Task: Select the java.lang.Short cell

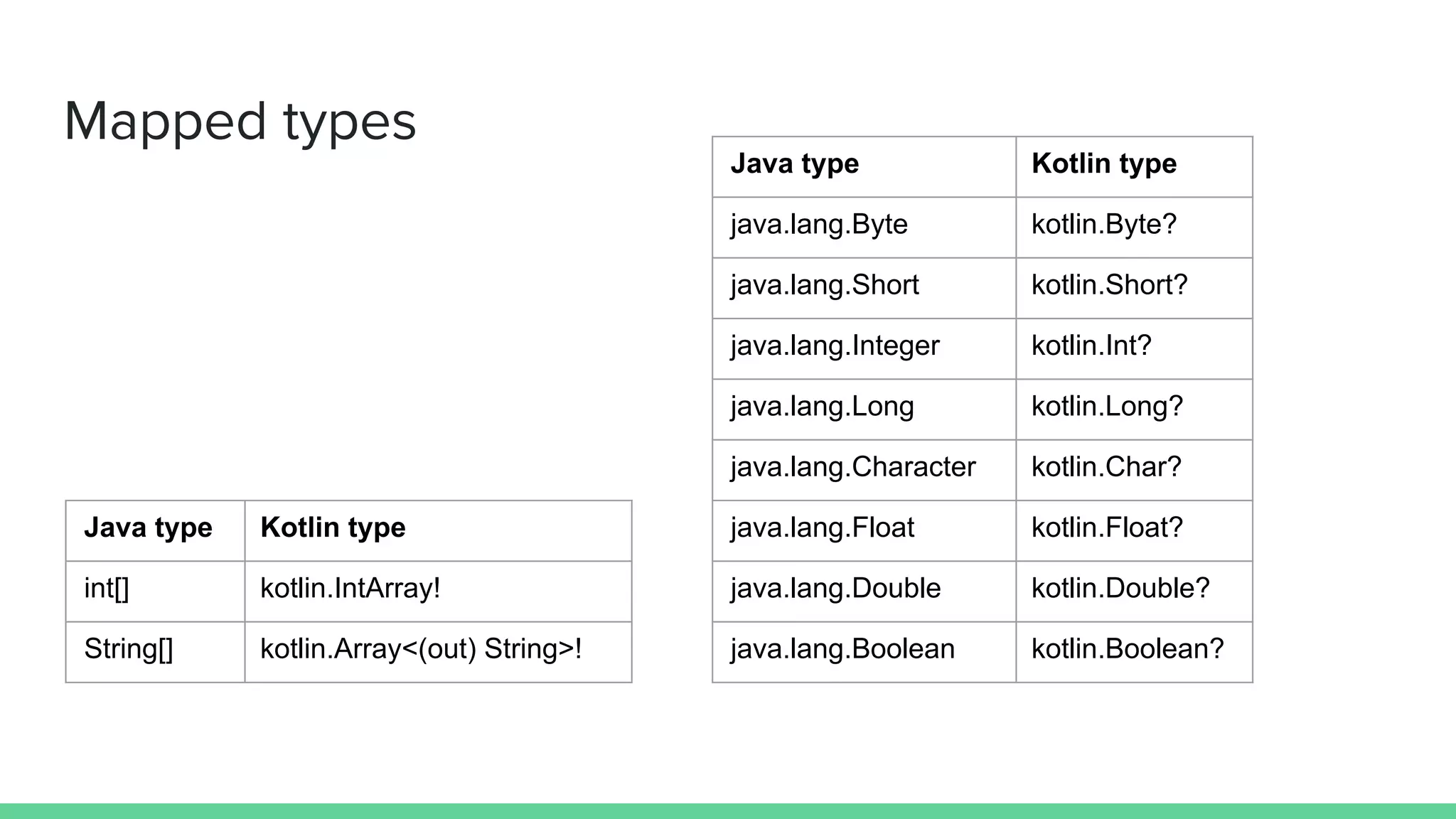Action: (x=825, y=285)
